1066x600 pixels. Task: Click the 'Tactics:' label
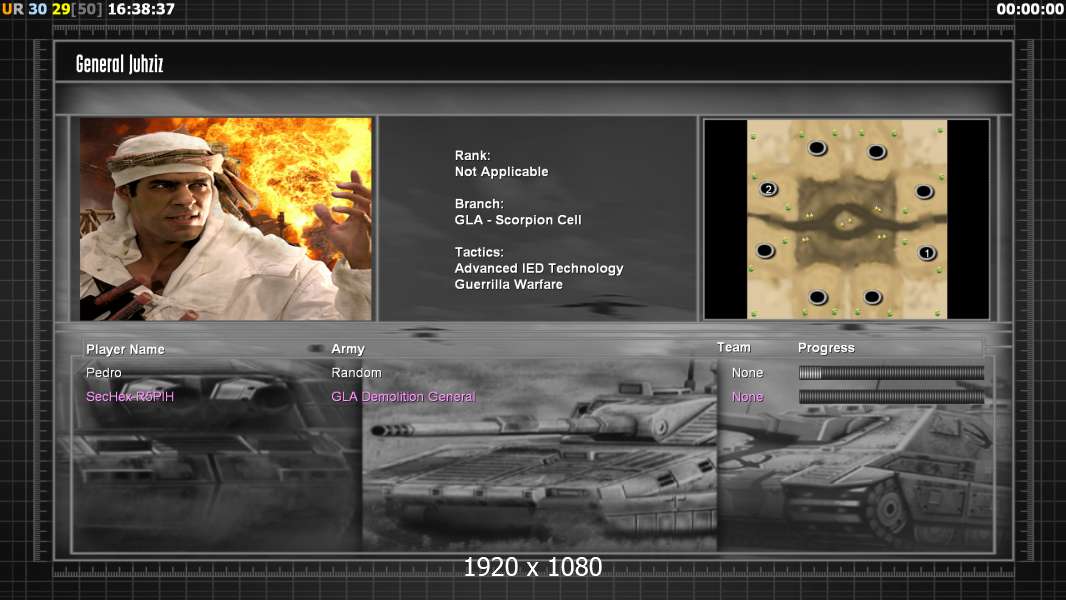479,252
